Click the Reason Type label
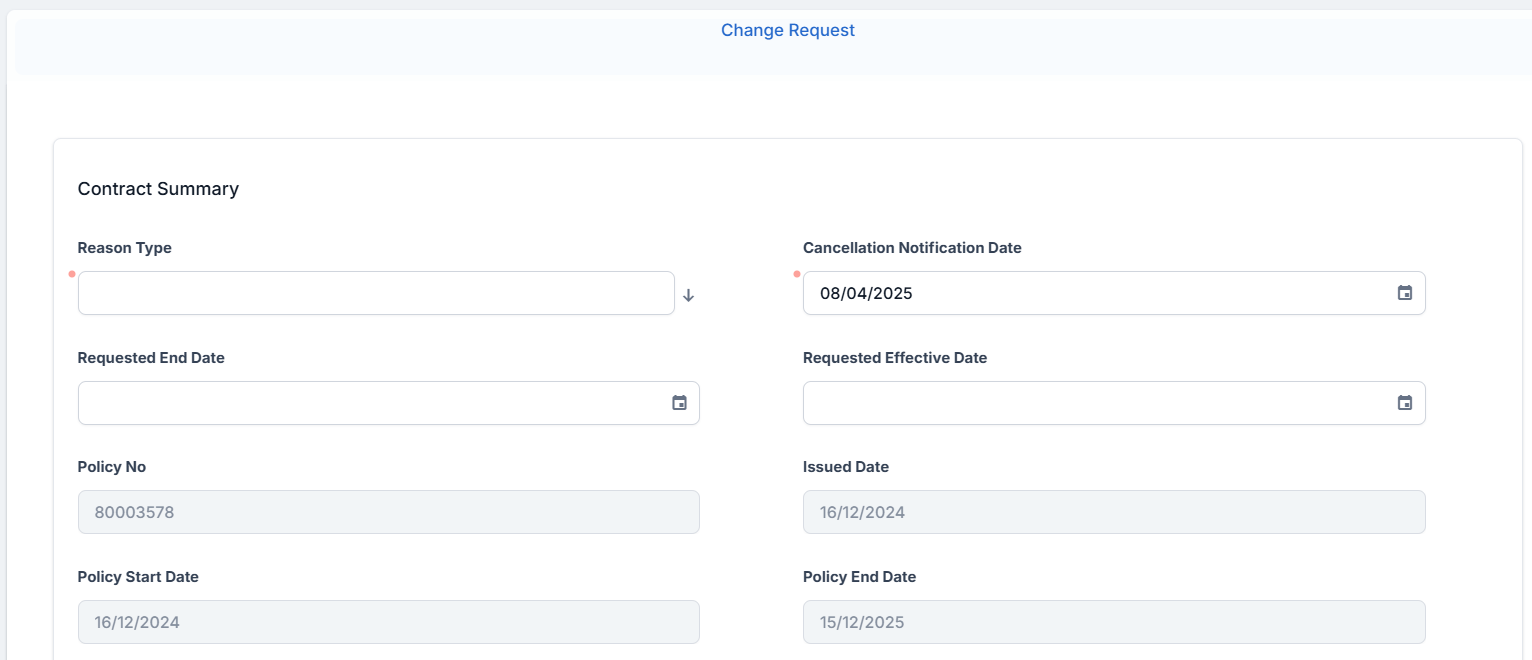The height and width of the screenshot is (660, 1532). (x=124, y=248)
